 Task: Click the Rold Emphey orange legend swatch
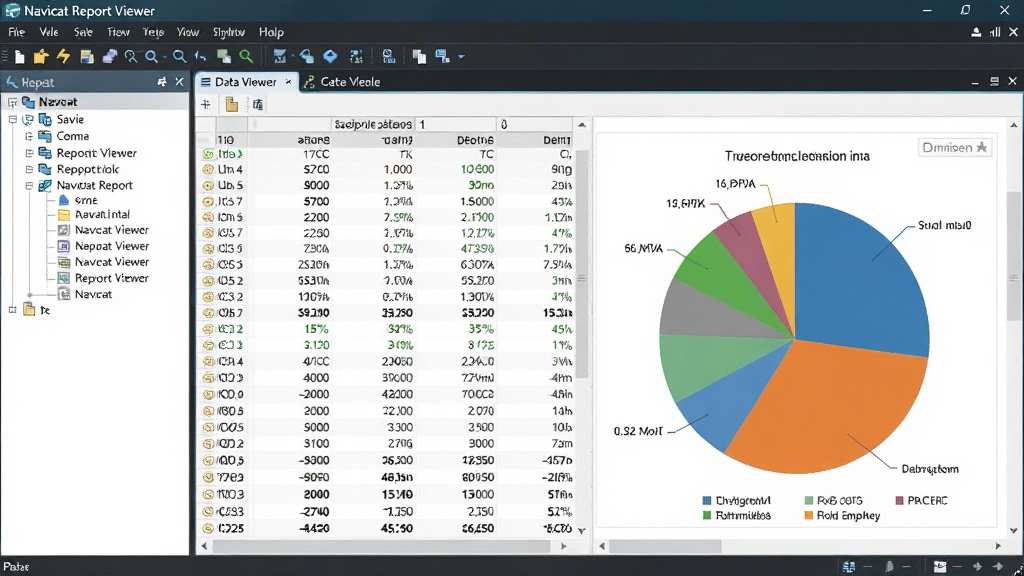[x=808, y=515]
